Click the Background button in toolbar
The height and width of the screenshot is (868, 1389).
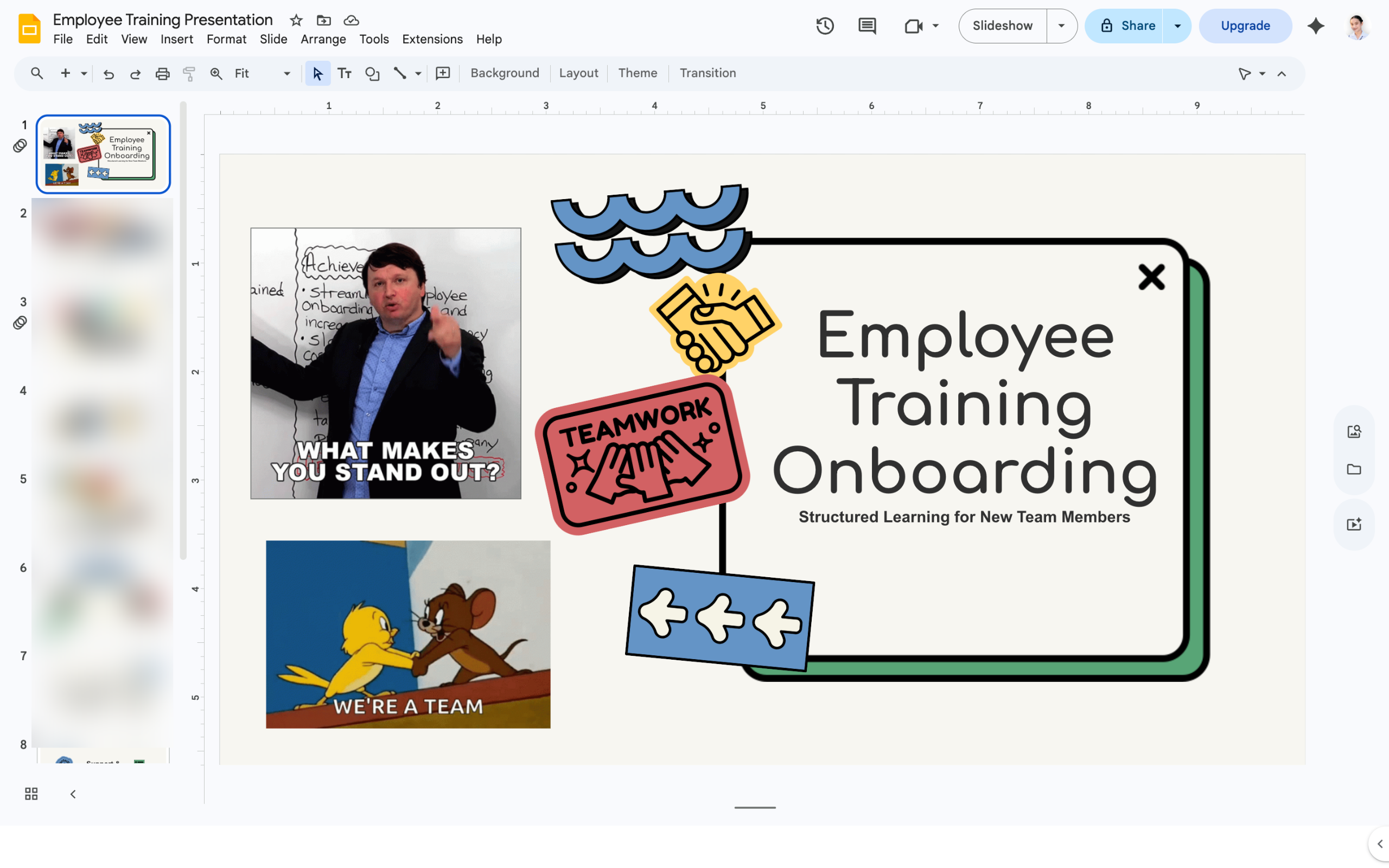coord(505,73)
